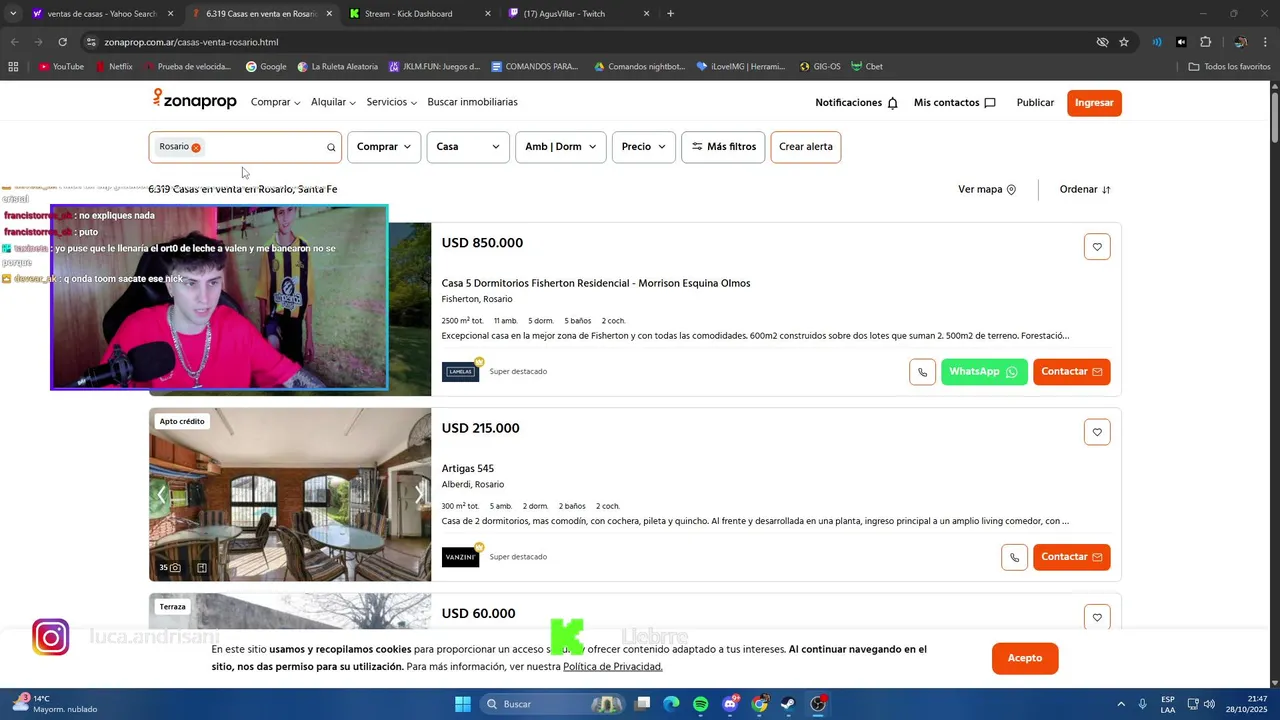Open Spotify from the taskbar
Viewport: 1280px width, 720px height.
[700, 704]
